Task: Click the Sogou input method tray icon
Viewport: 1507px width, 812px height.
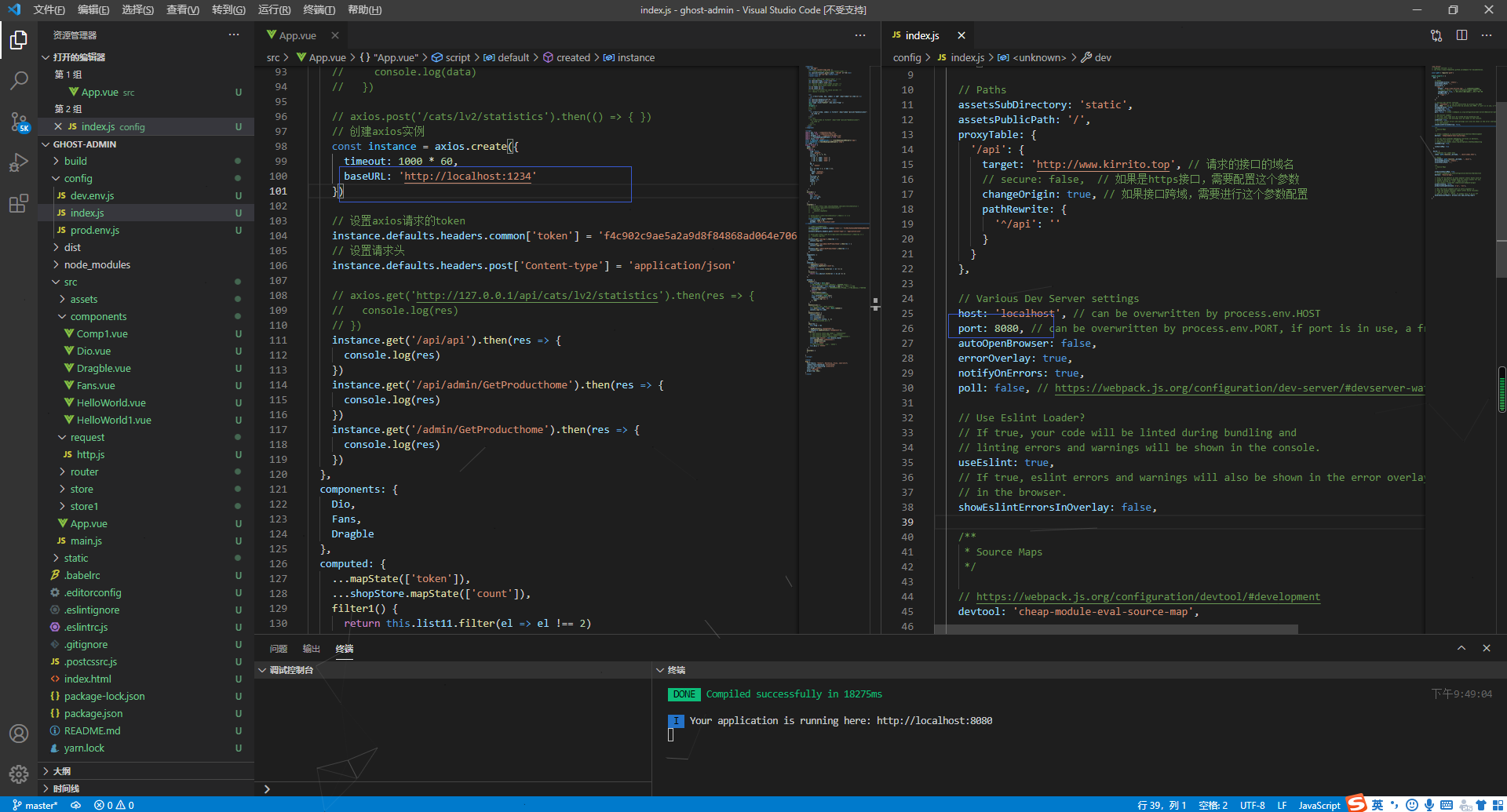Action: click(1357, 804)
